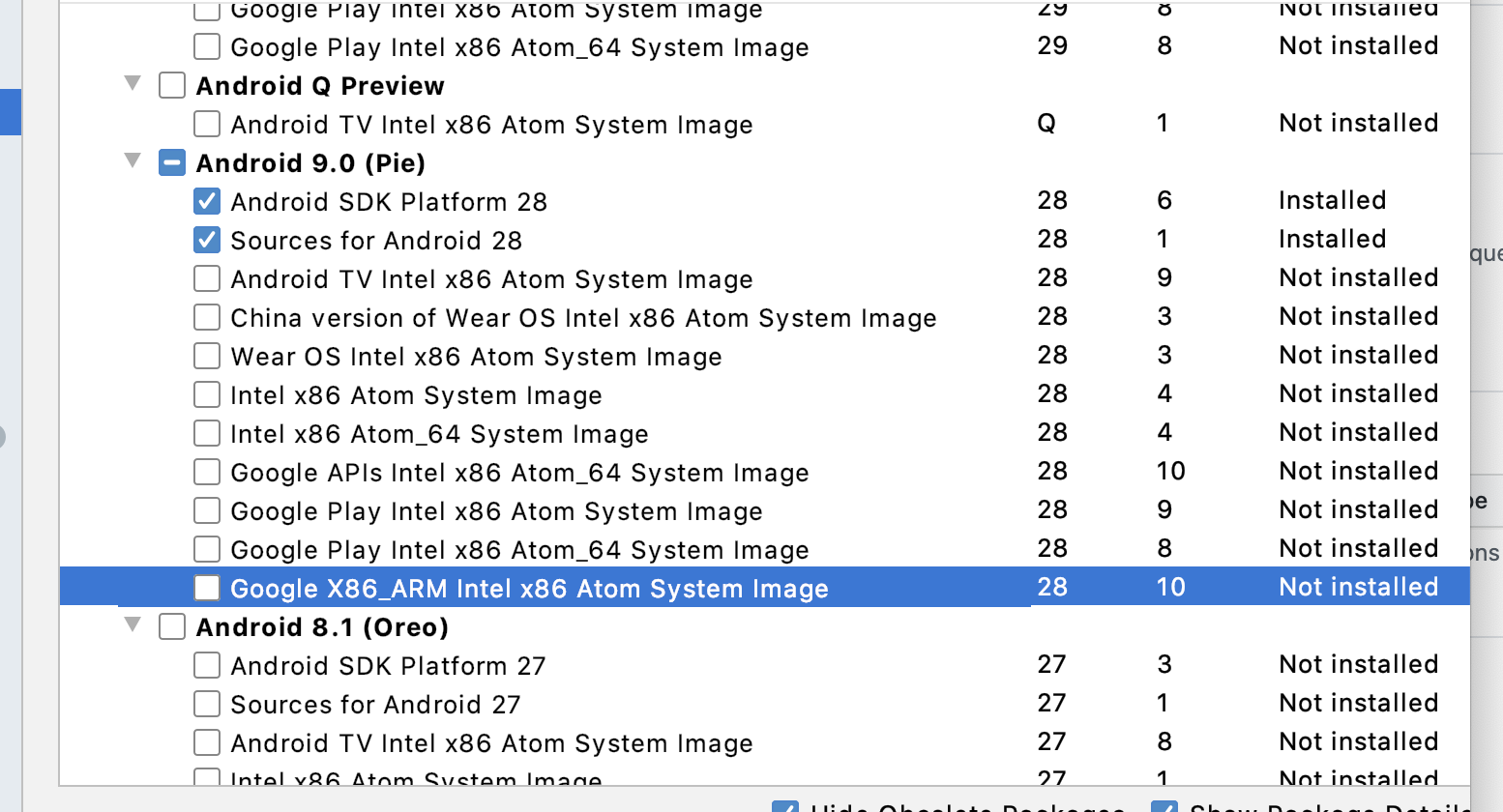
Task: Uncheck Sources for Android 28
Action: point(206,240)
